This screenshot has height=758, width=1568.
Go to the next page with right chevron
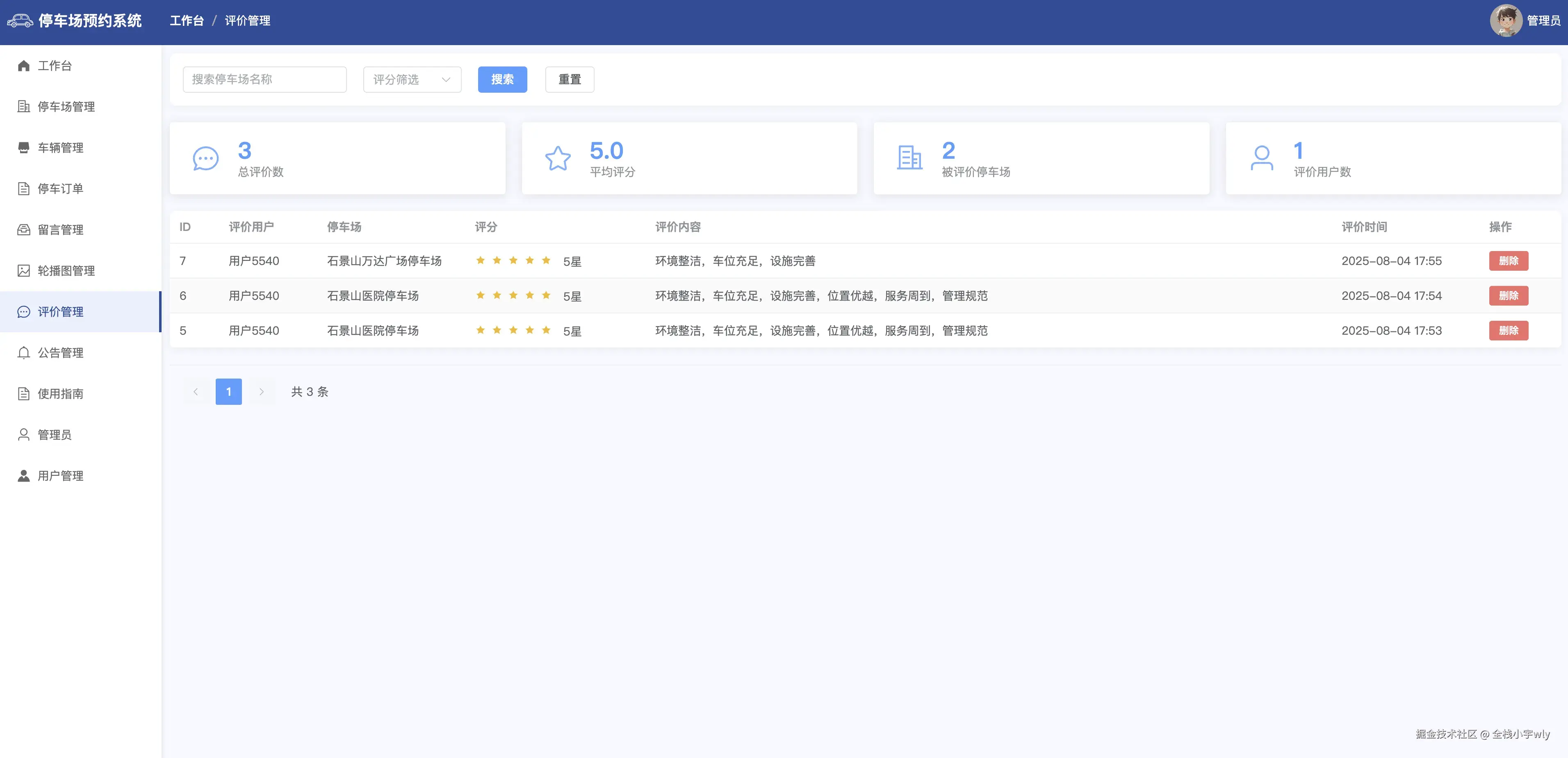[x=262, y=392]
